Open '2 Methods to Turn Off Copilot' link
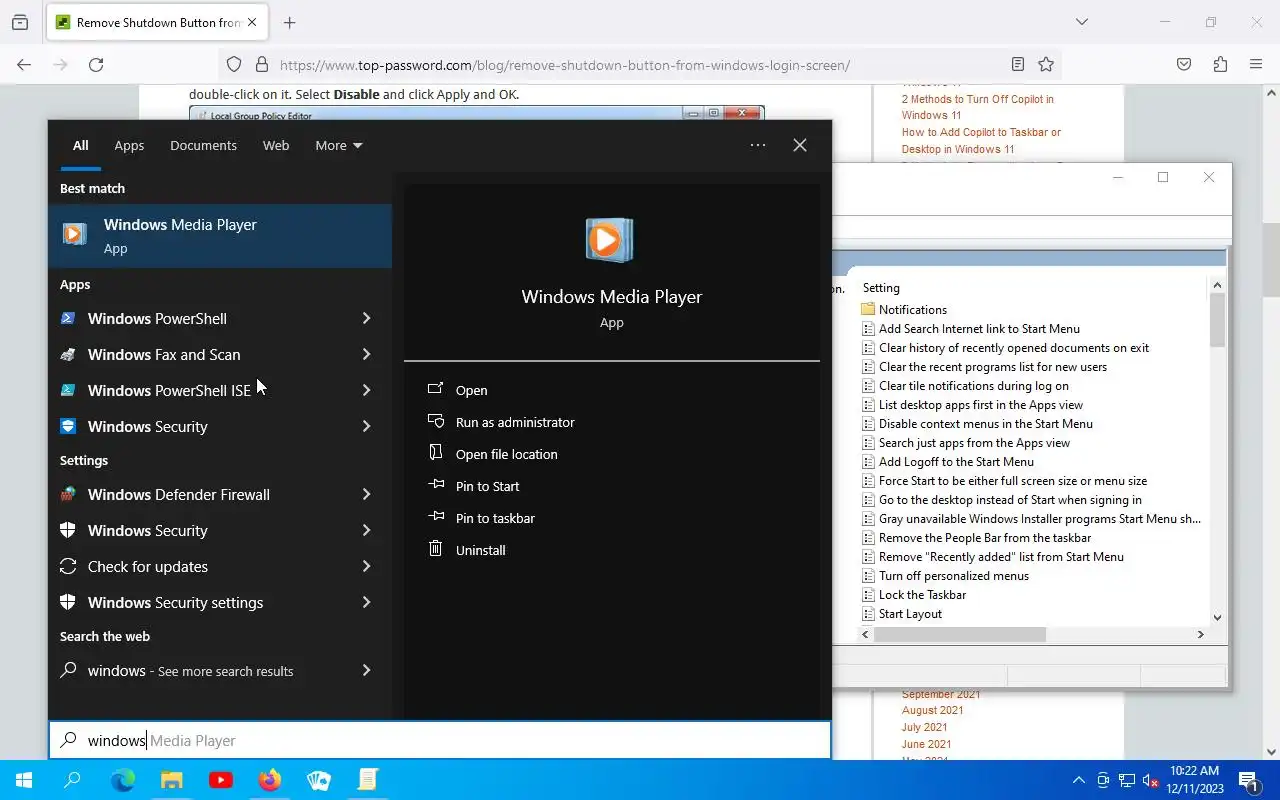 977,107
